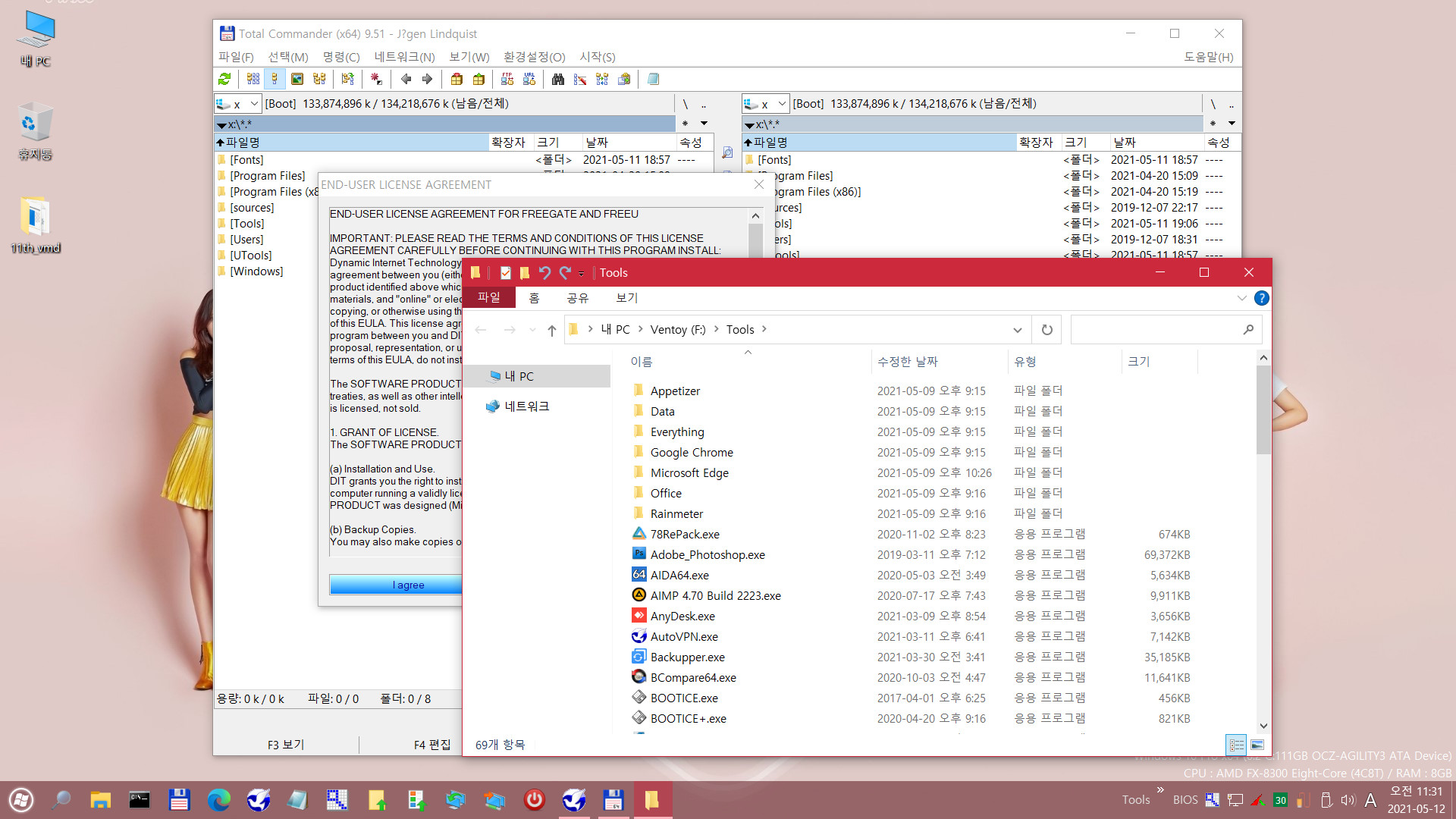The image size is (1456, 819).
Task: Click the synchronize directories icon
Action: point(602,79)
